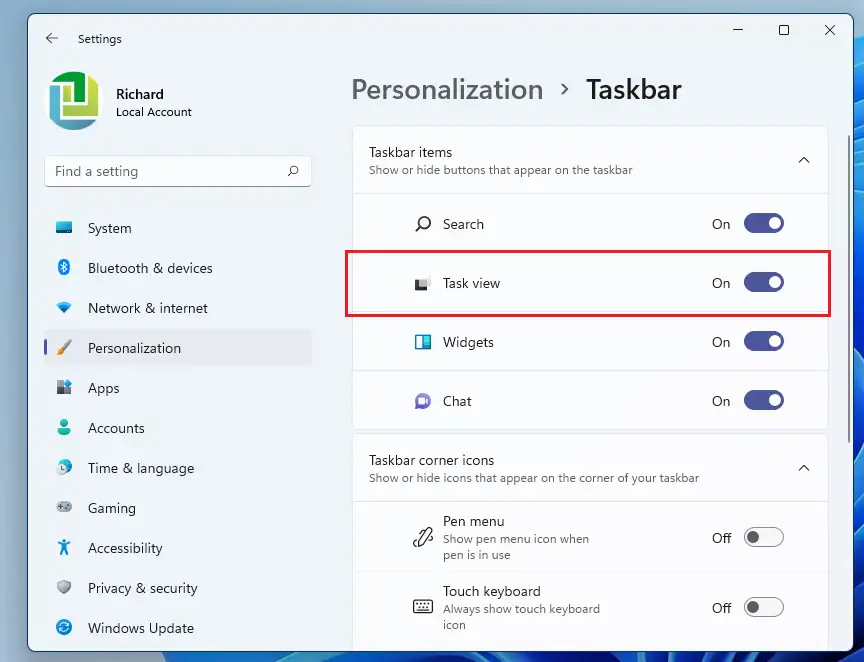
Task: Click the Task view icon
Action: pos(423,283)
